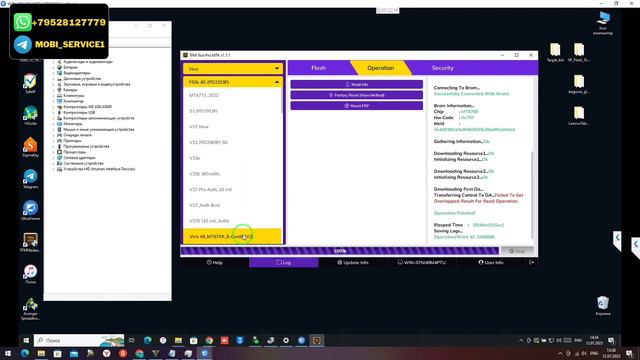640x360 pixels.
Task: Open Settings gear on remote taskbar
Action: coord(286,340)
